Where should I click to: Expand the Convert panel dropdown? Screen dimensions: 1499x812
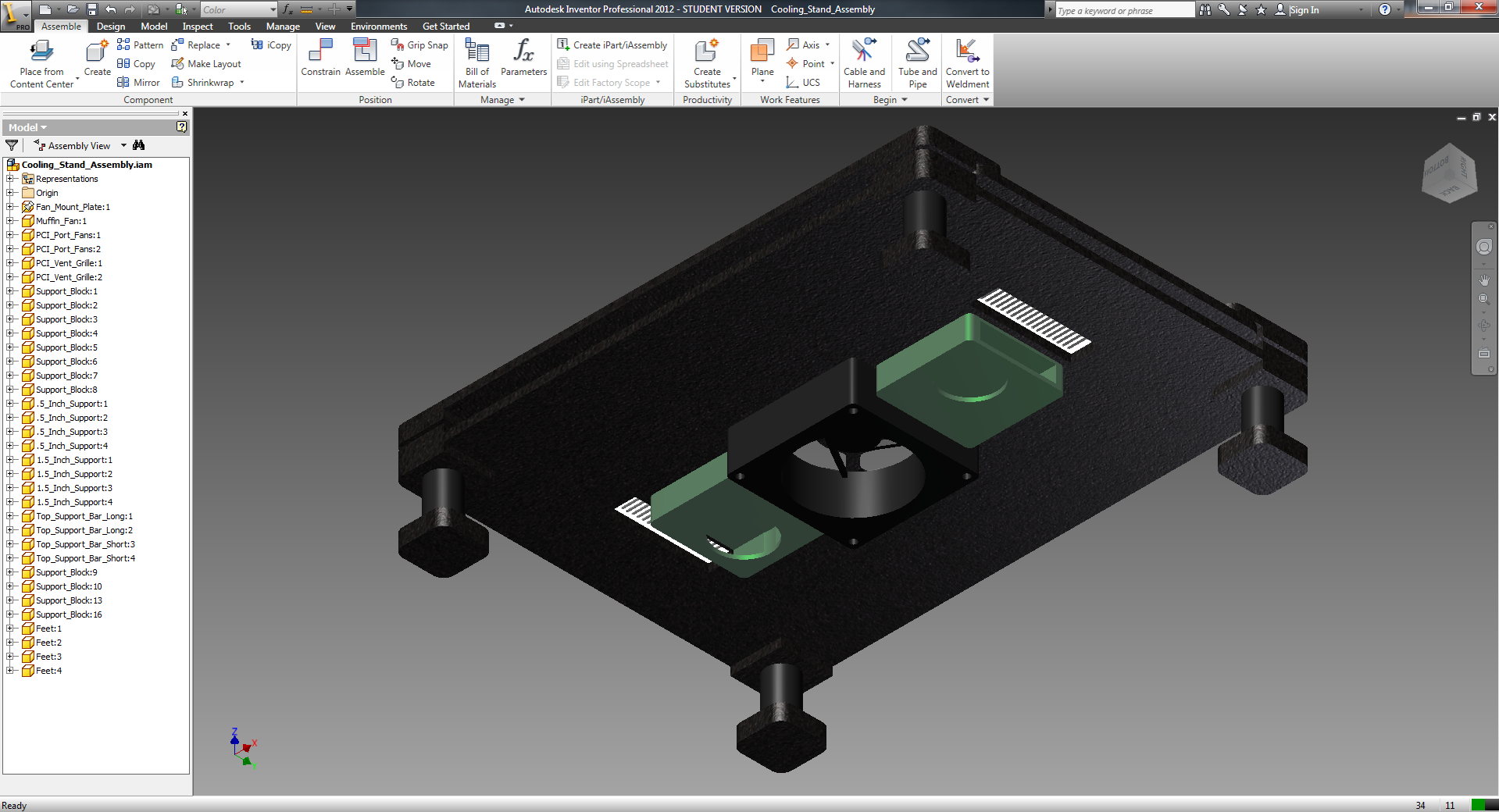tap(986, 100)
